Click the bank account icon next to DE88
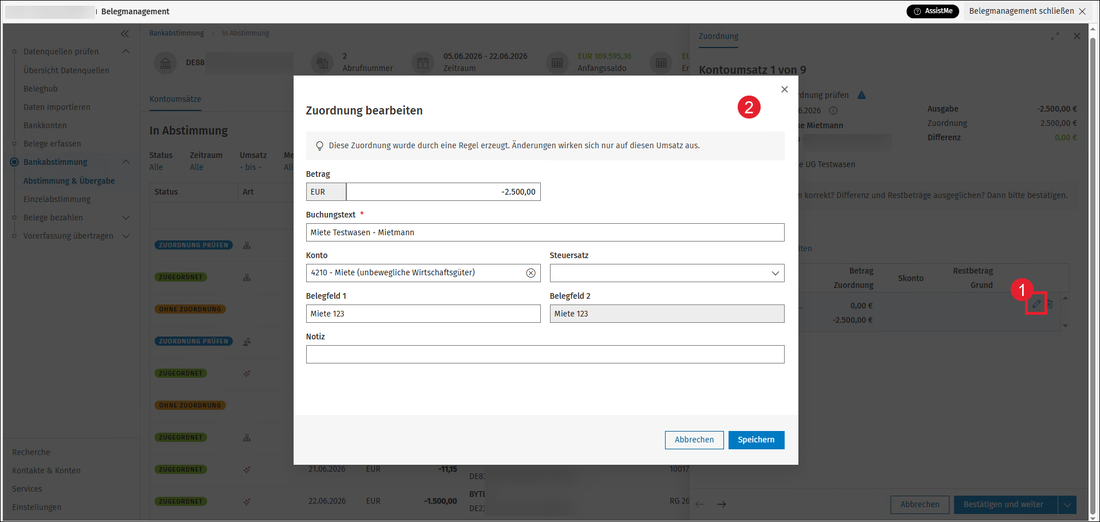 pyautogui.click(x=165, y=63)
